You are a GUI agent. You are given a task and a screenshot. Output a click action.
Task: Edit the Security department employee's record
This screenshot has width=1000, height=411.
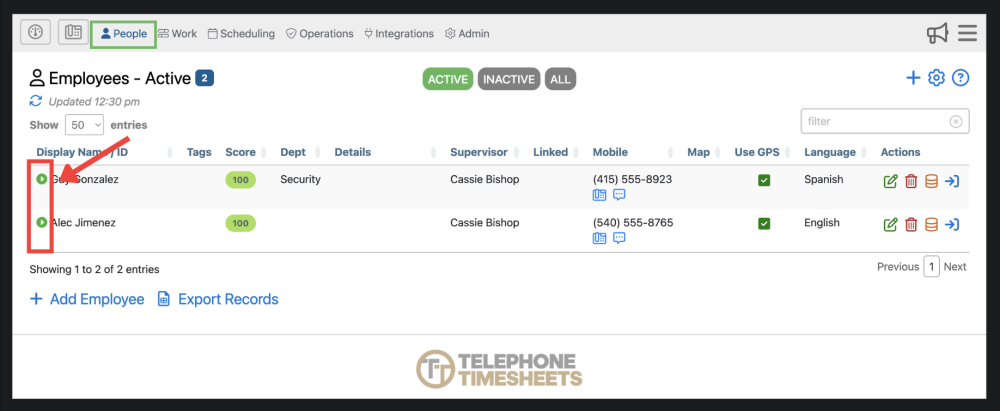click(890, 181)
